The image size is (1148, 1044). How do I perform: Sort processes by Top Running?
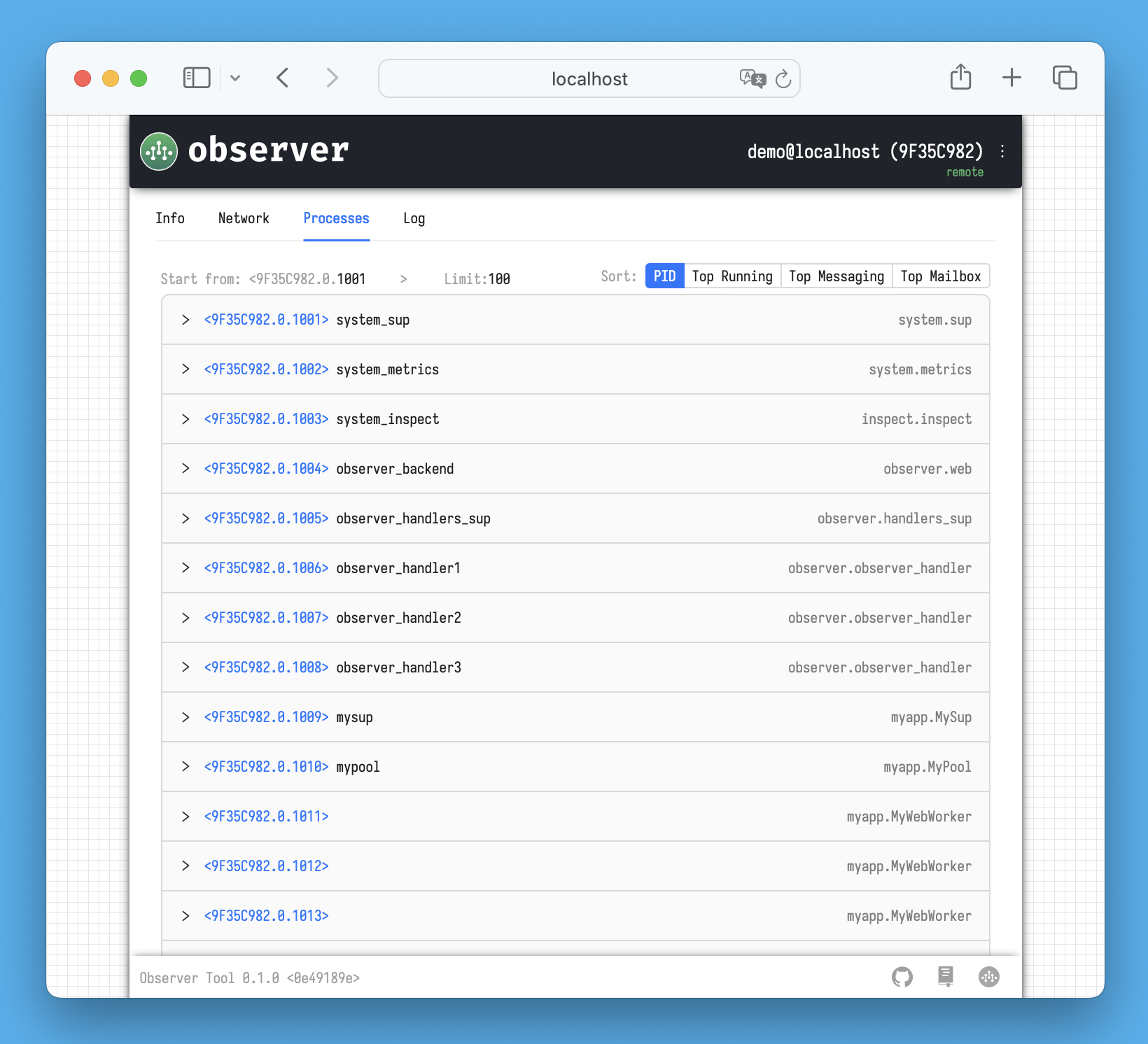coord(732,276)
